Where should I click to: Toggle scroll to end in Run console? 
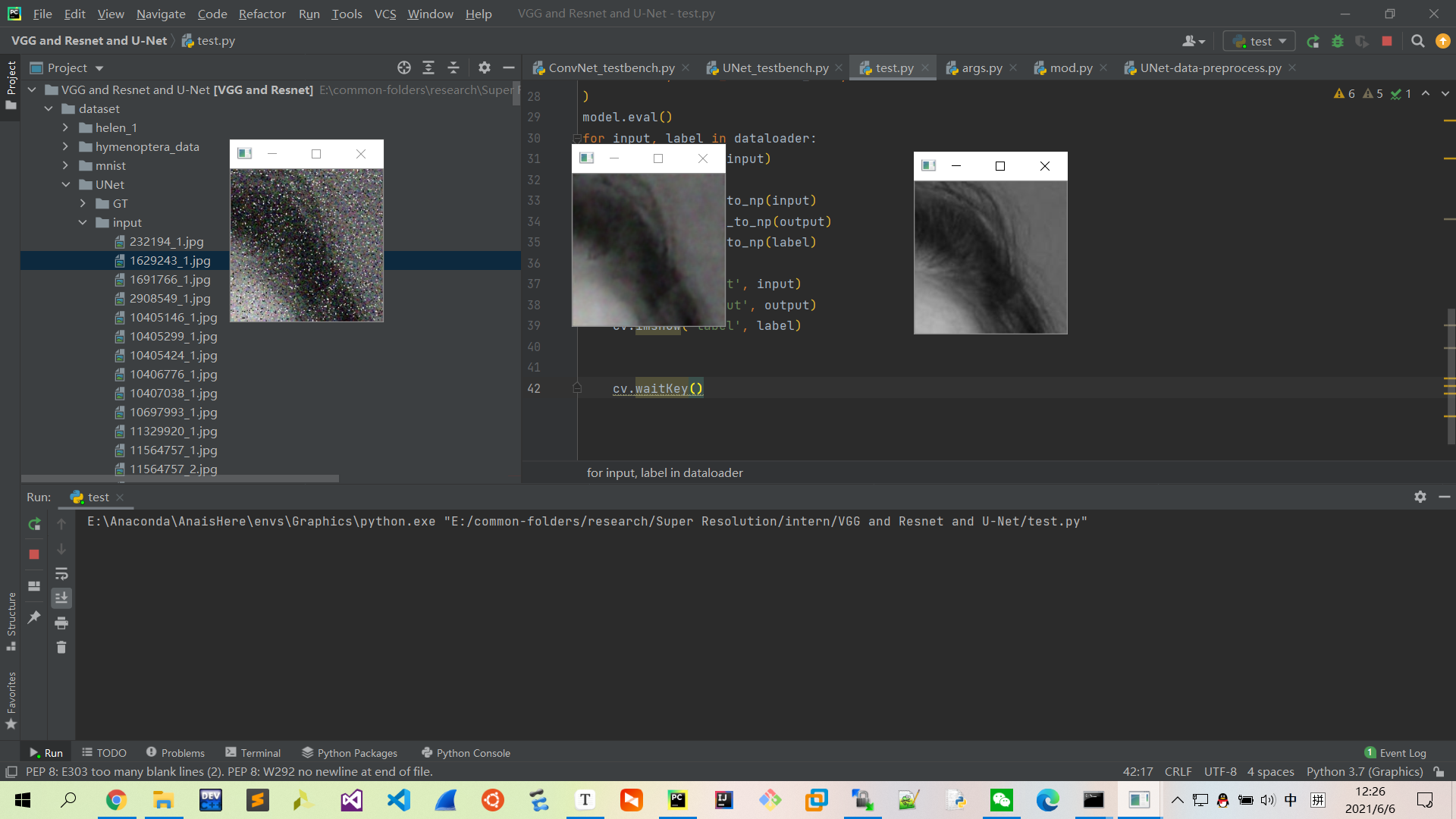coord(61,598)
